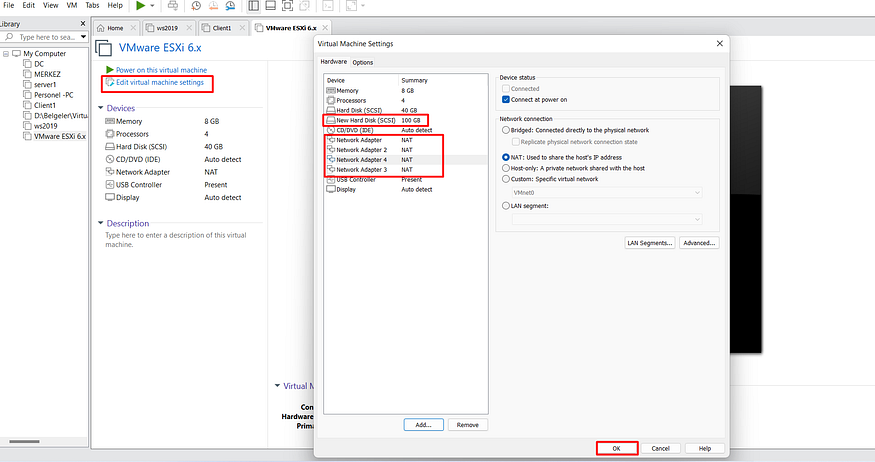Collapse the My Computer tree node
Viewport: 875px width, 462px height.
[6, 54]
